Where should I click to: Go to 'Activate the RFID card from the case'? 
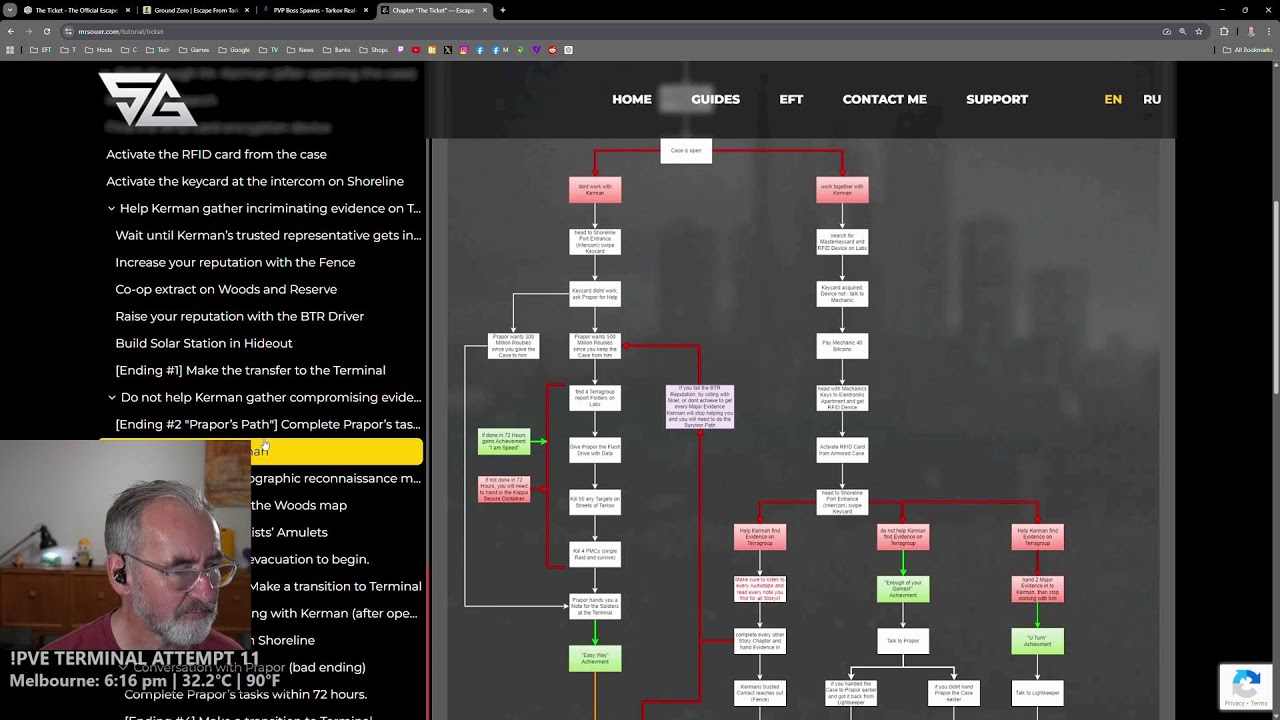tap(217, 154)
